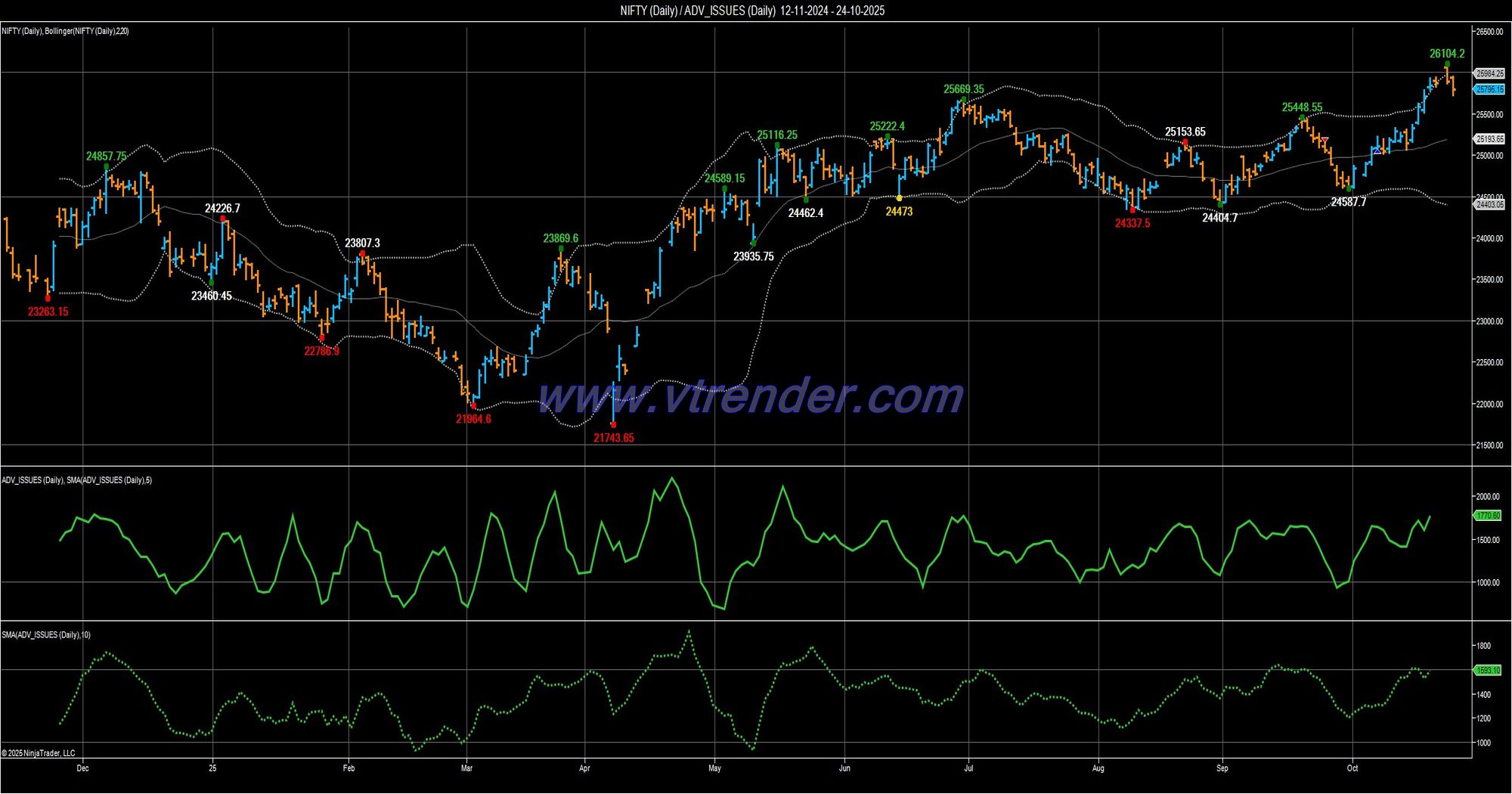Click the blue 25795.15 last price tag
The height and width of the screenshot is (794, 1512).
tap(1489, 89)
